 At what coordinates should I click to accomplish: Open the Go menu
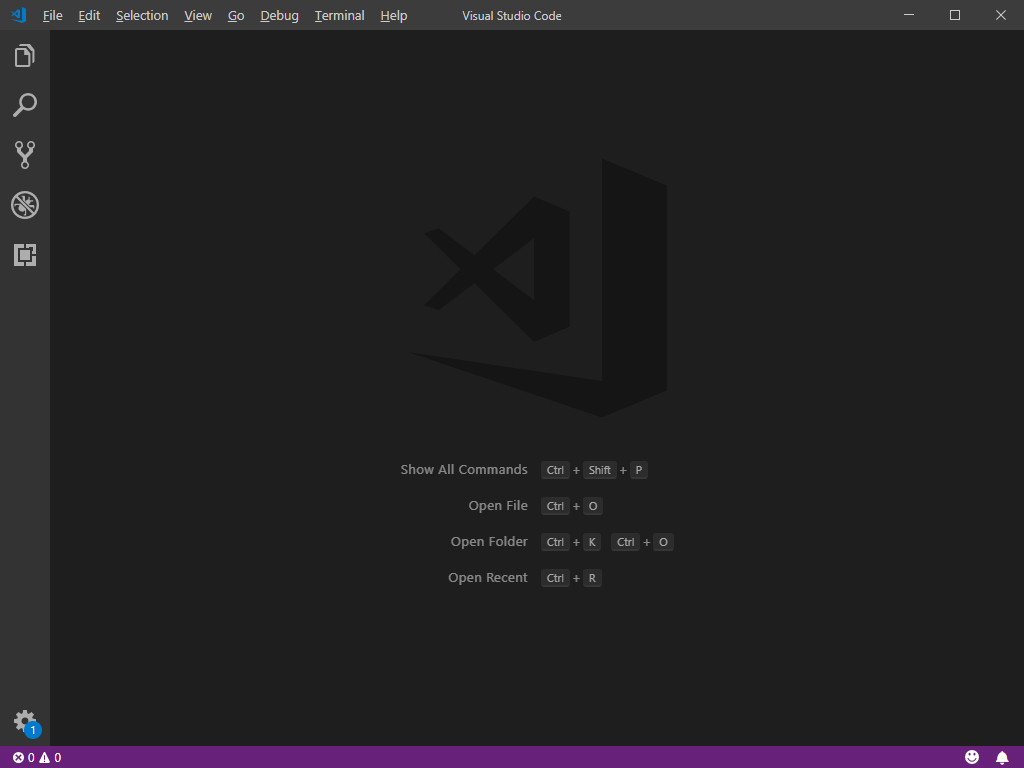pos(236,16)
